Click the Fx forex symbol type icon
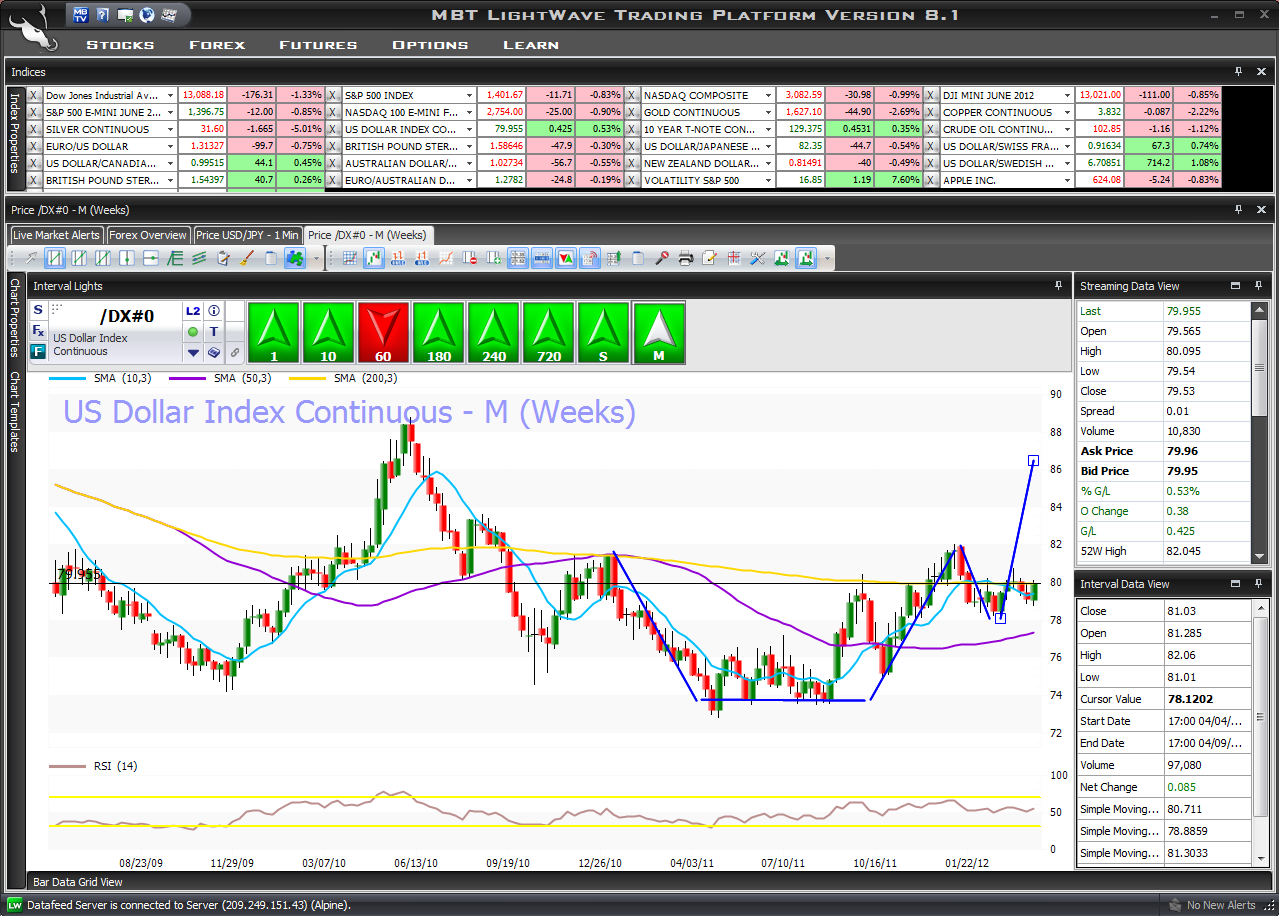1279x916 pixels. tap(38, 330)
